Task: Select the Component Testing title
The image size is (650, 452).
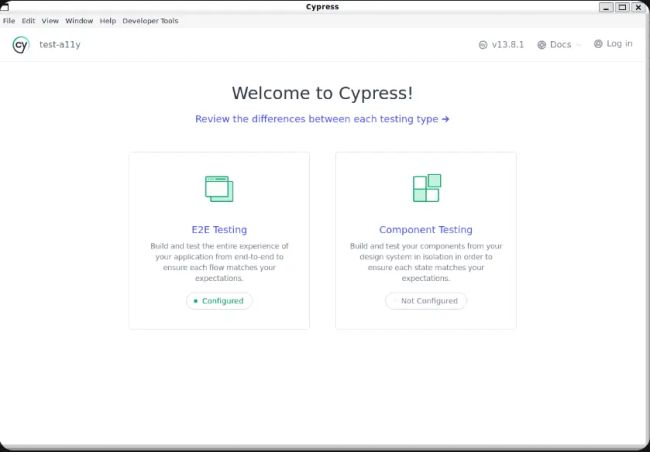Action: point(426,230)
